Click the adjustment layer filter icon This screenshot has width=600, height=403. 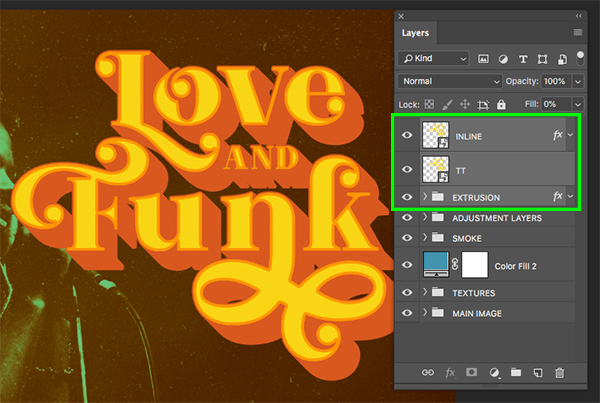502,58
